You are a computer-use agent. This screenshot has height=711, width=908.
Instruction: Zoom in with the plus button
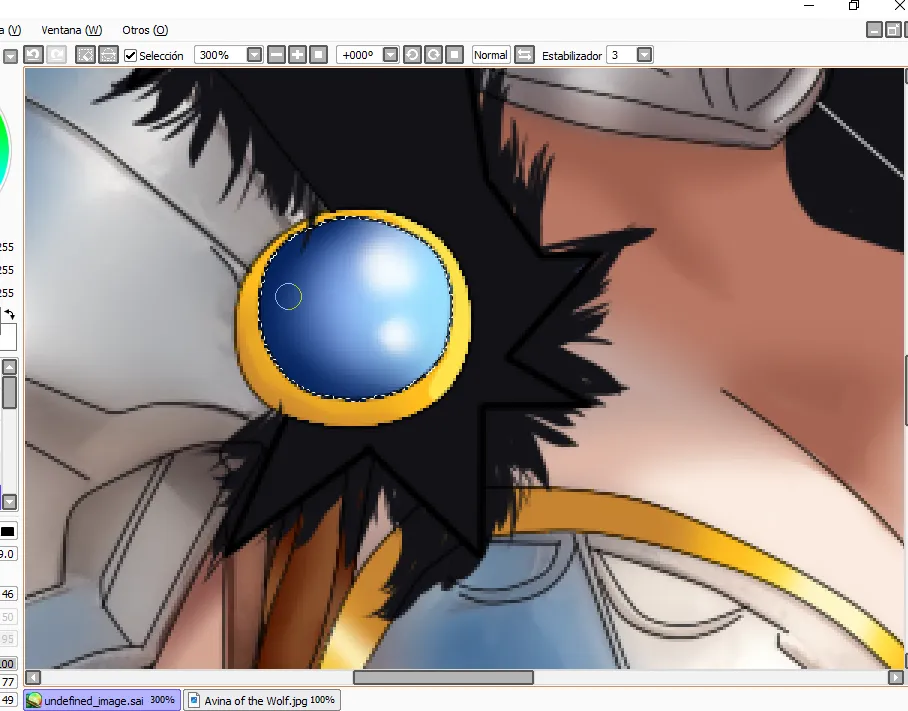click(x=298, y=55)
